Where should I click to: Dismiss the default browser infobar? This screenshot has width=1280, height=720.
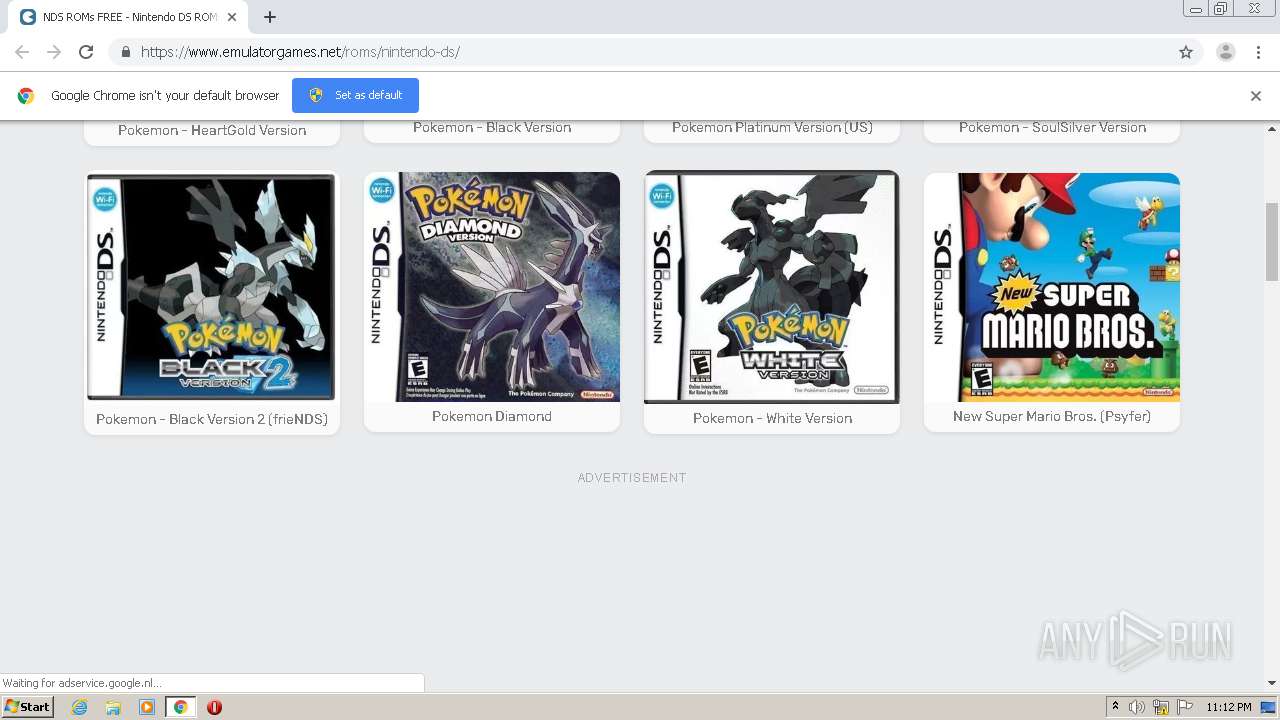point(1256,96)
